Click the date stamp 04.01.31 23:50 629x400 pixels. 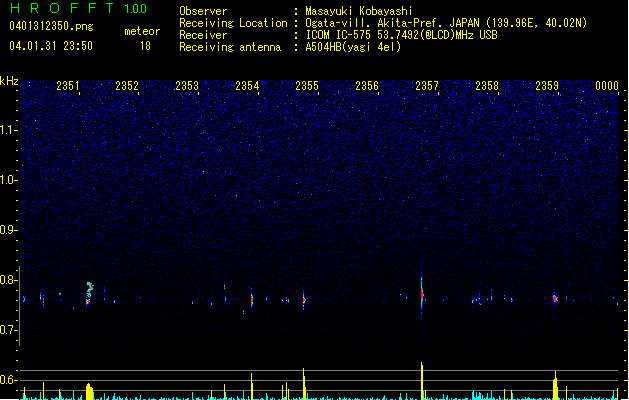pos(51,46)
